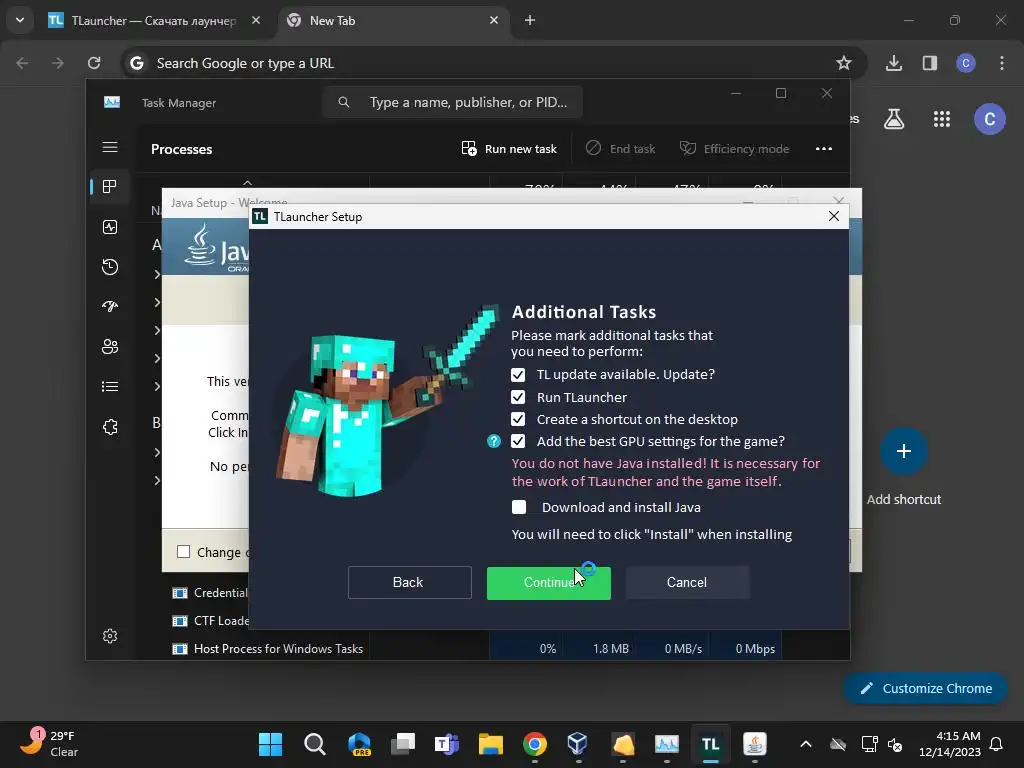Click End task in Task Manager
Image resolution: width=1024 pixels, height=768 pixels.
coord(620,149)
